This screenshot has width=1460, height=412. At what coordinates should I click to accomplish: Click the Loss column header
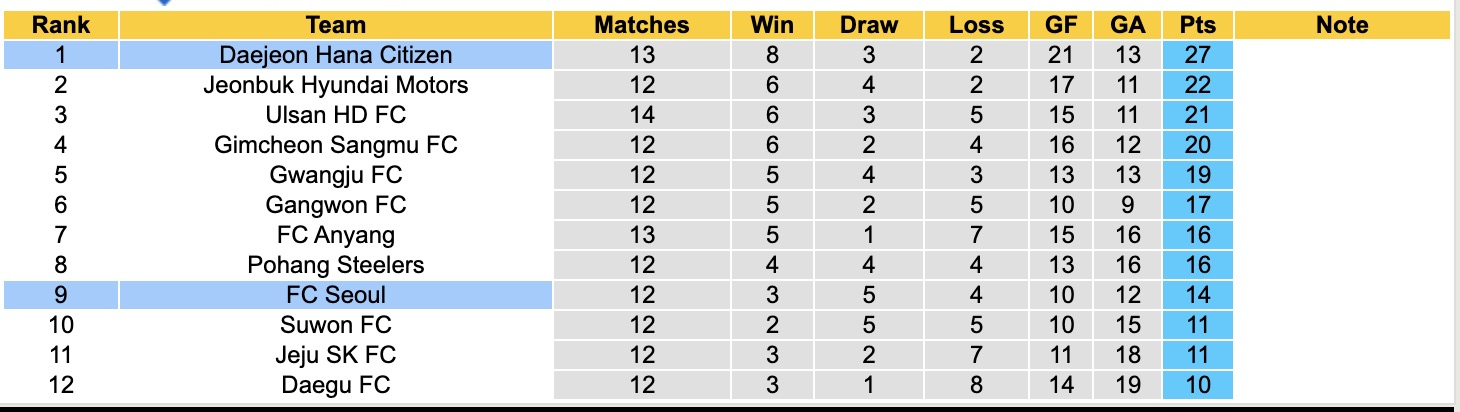coord(975,25)
